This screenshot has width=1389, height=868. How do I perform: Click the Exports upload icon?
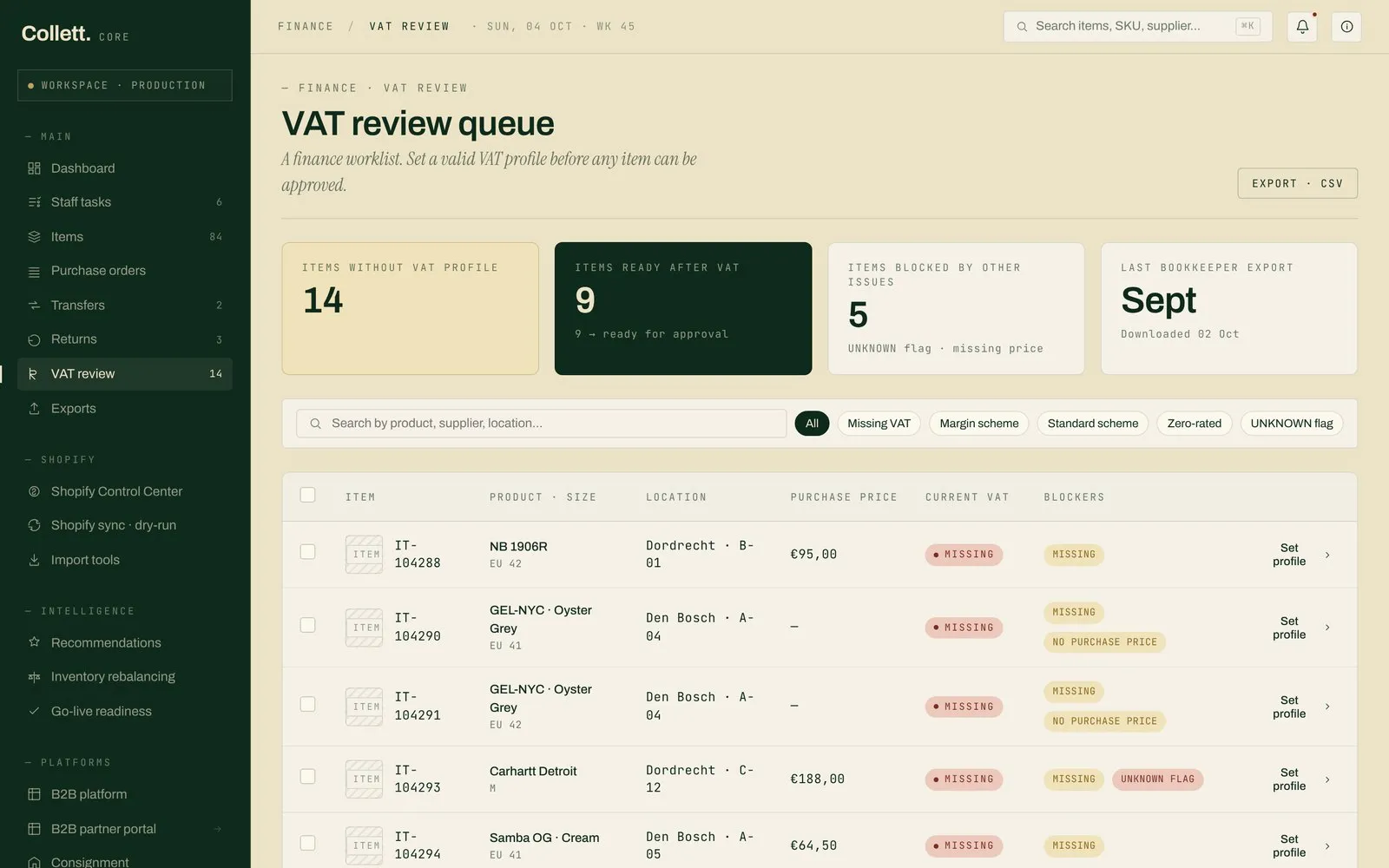34,408
